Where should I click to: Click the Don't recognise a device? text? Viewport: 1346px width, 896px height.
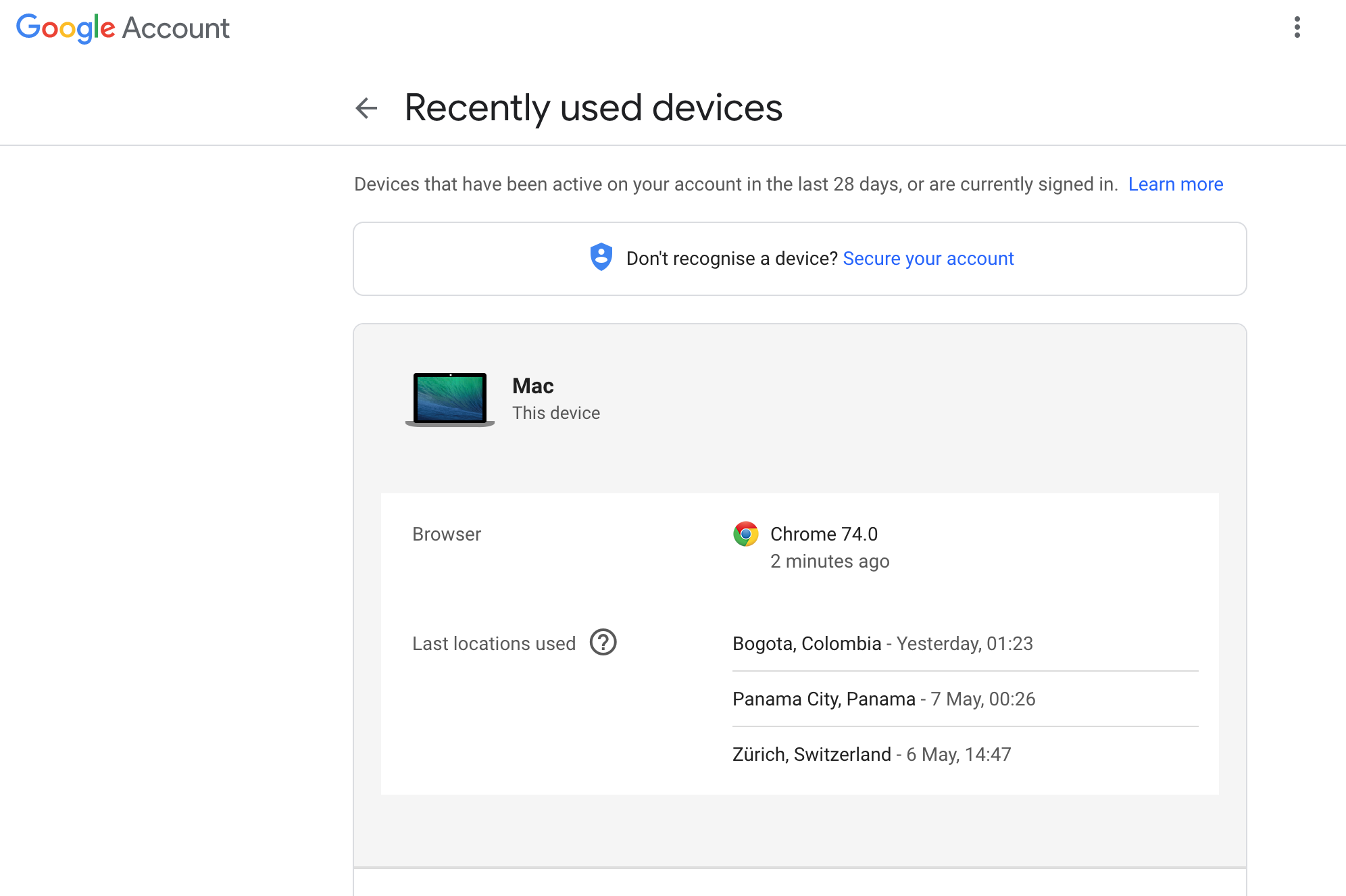tap(732, 258)
